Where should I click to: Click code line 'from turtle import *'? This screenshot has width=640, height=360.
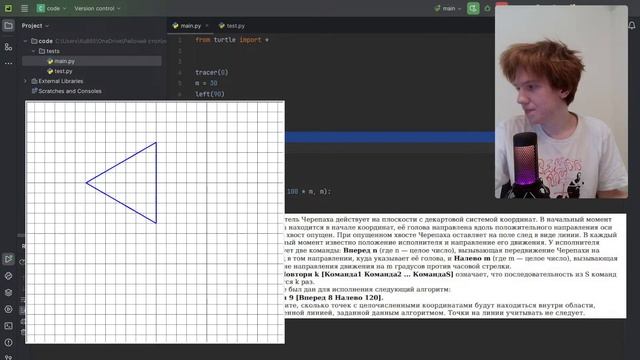232,40
